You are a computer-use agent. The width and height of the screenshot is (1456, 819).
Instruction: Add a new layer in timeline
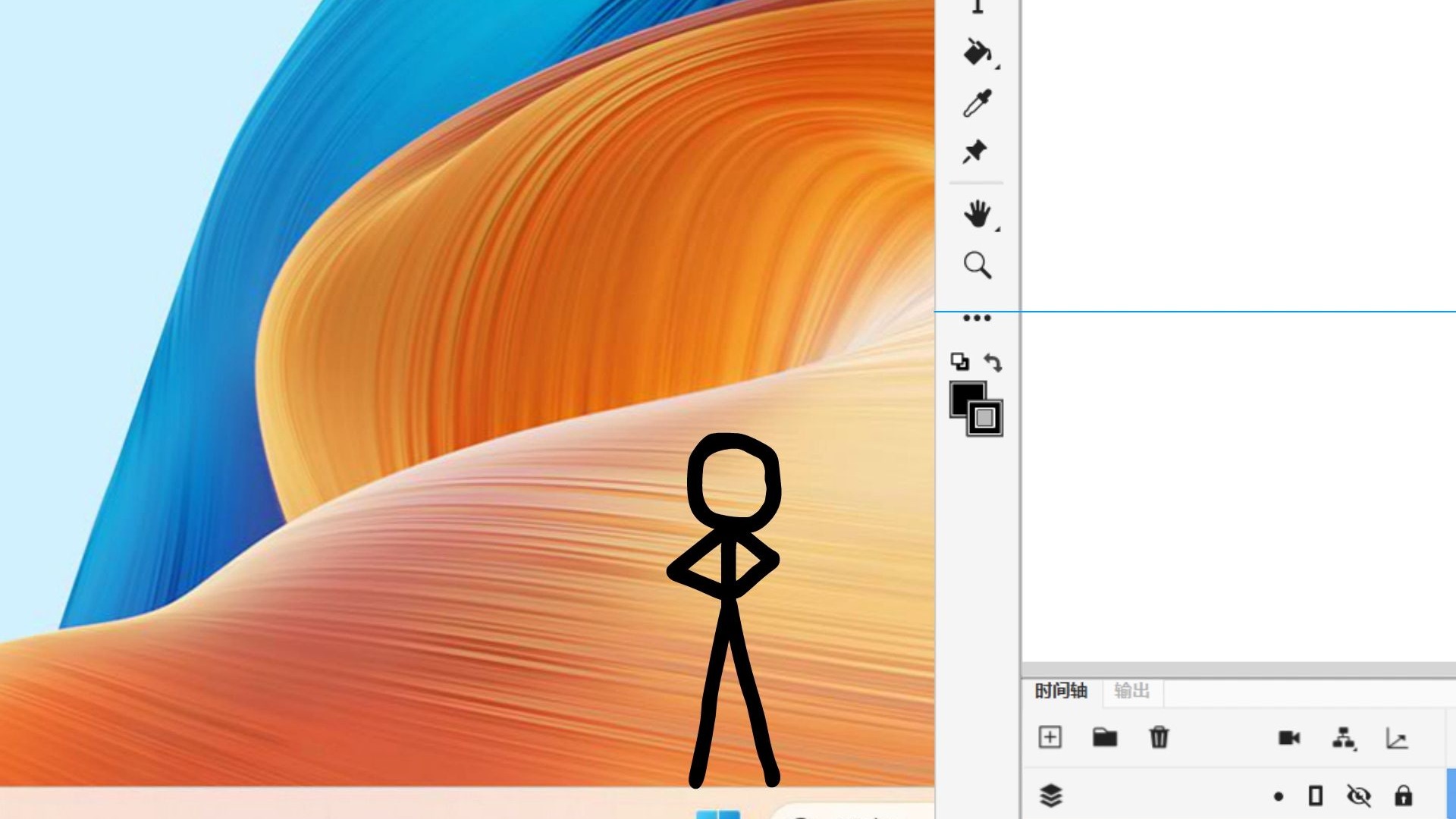[1050, 737]
